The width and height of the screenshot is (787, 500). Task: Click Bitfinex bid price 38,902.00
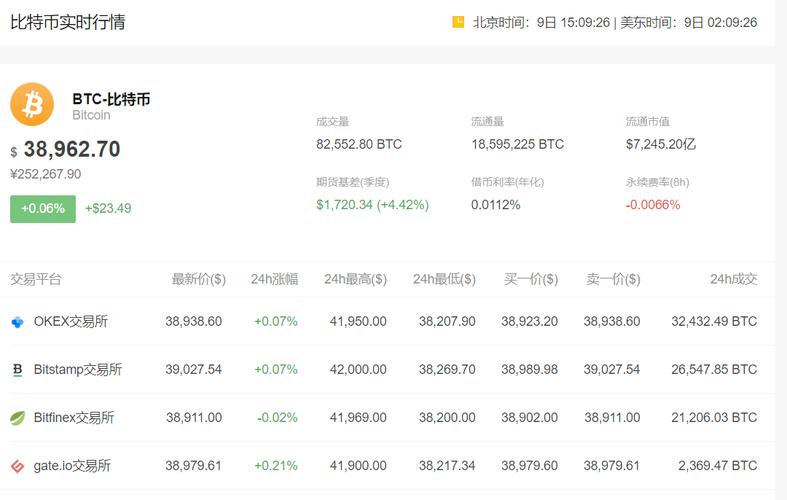(530, 418)
